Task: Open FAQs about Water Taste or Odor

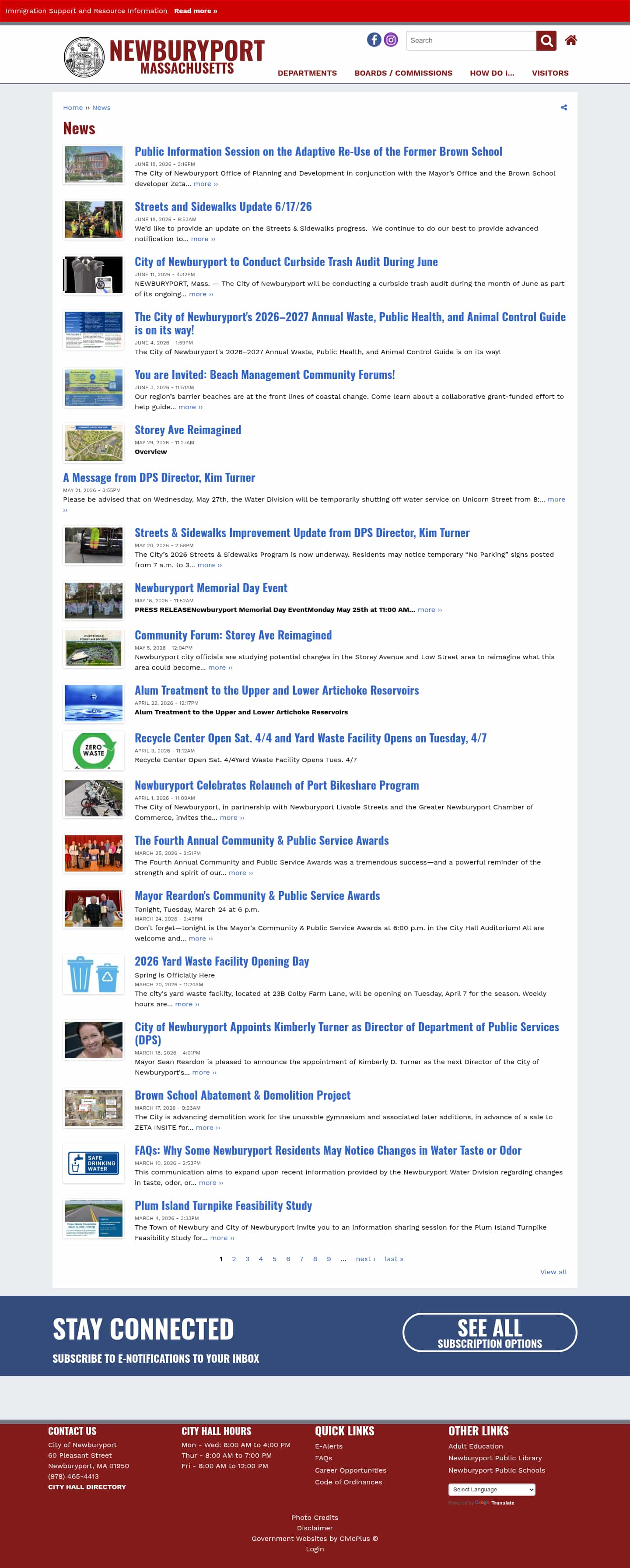Action: tap(328, 1150)
